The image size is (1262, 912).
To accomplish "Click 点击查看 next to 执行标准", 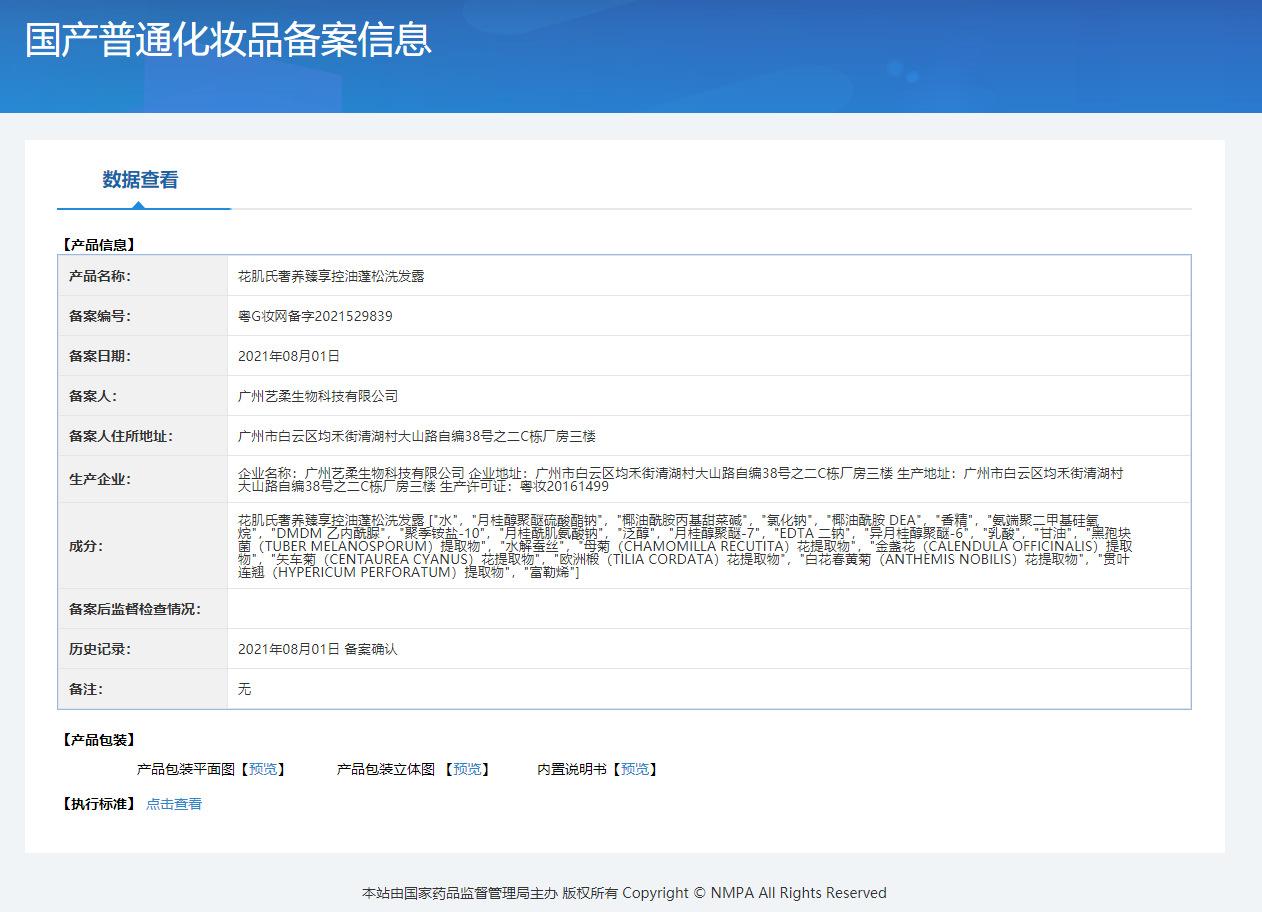I will pos(174,804).
